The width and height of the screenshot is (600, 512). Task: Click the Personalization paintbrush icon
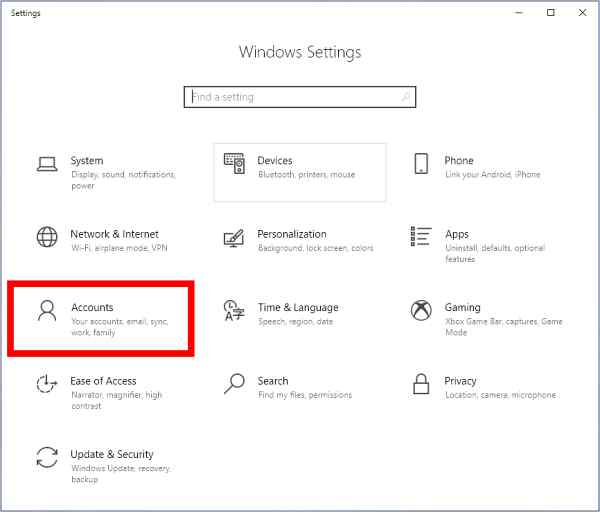pyautogui.click(x=234, y=238)
